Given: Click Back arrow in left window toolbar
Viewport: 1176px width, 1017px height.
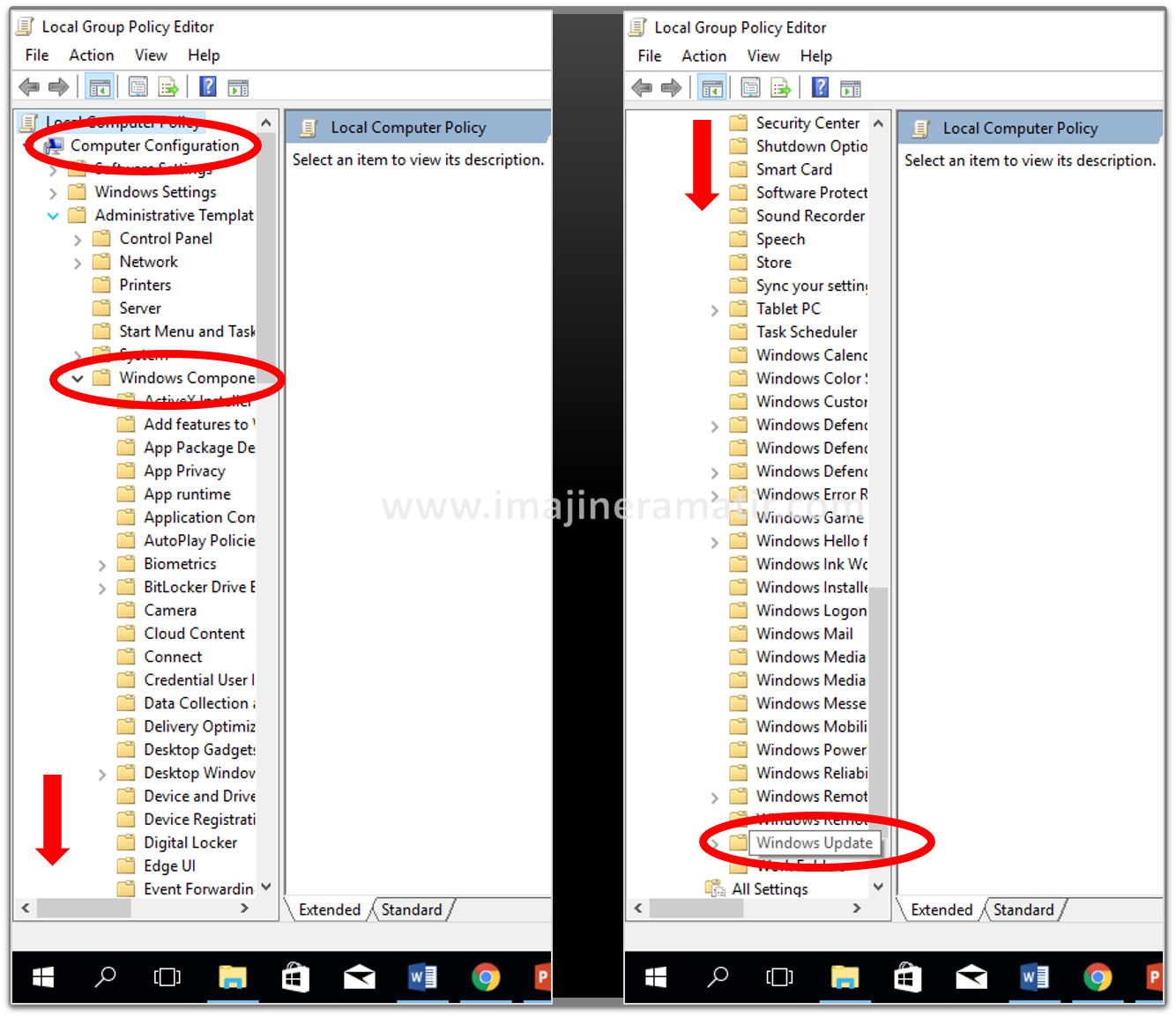Looking at the screenshot, I should pyautogui.click(x=29, y=87).
